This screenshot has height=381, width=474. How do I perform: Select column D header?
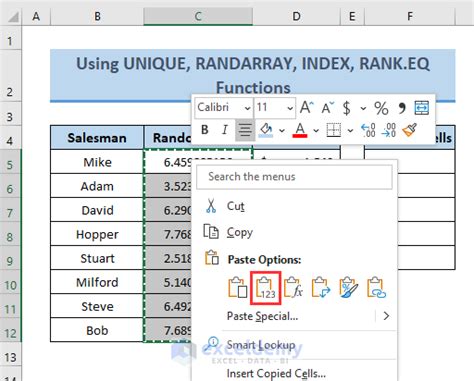[x=296, y=16]
